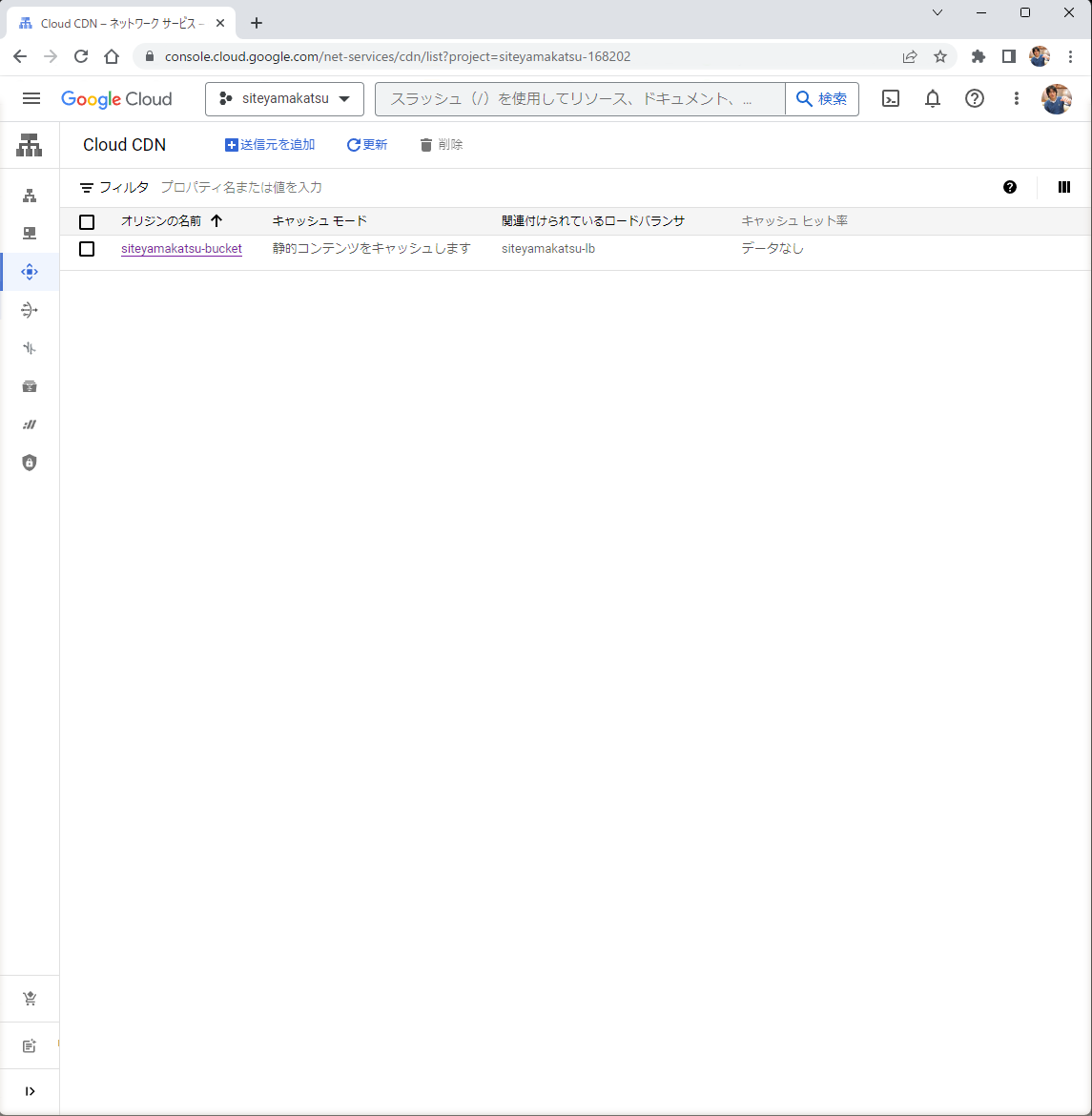Toggle the select-all checkbox in table header
1092x1116 pixels.
click(x=87, y=222)
